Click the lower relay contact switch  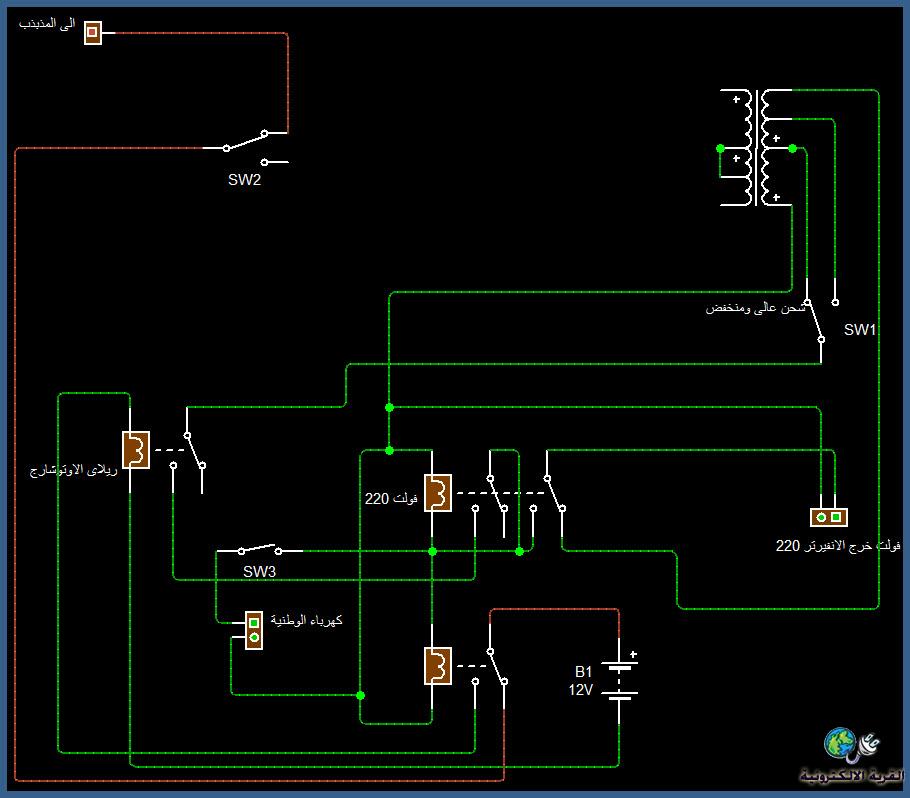tap(490, 666)
